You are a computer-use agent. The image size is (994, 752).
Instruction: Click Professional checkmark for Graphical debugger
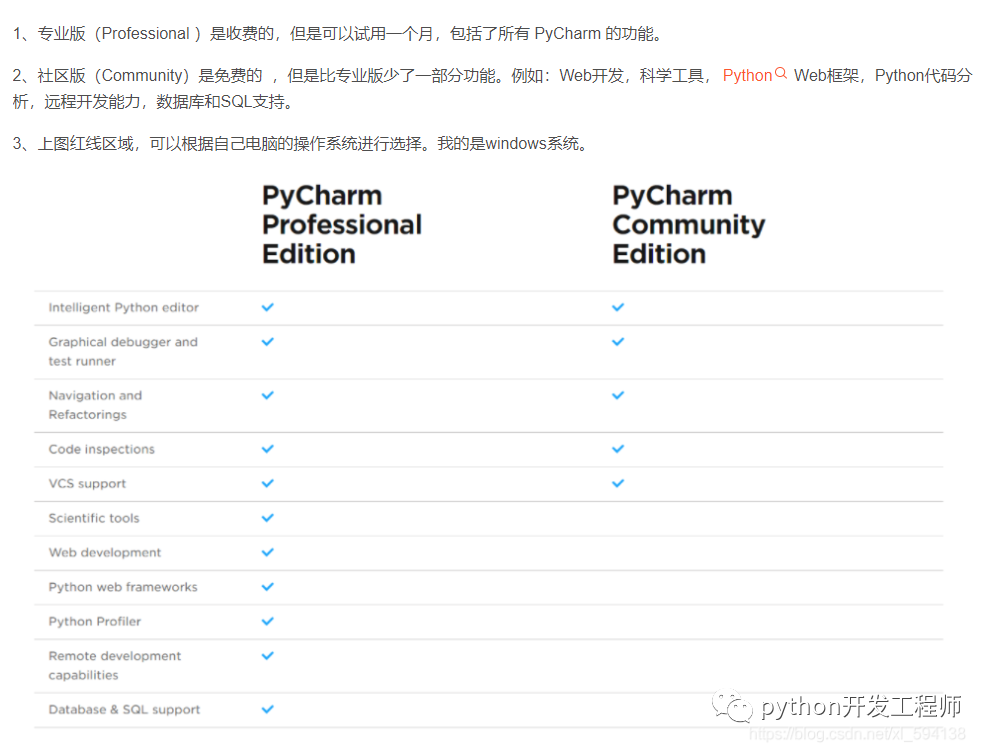click(x=268, y=341)
